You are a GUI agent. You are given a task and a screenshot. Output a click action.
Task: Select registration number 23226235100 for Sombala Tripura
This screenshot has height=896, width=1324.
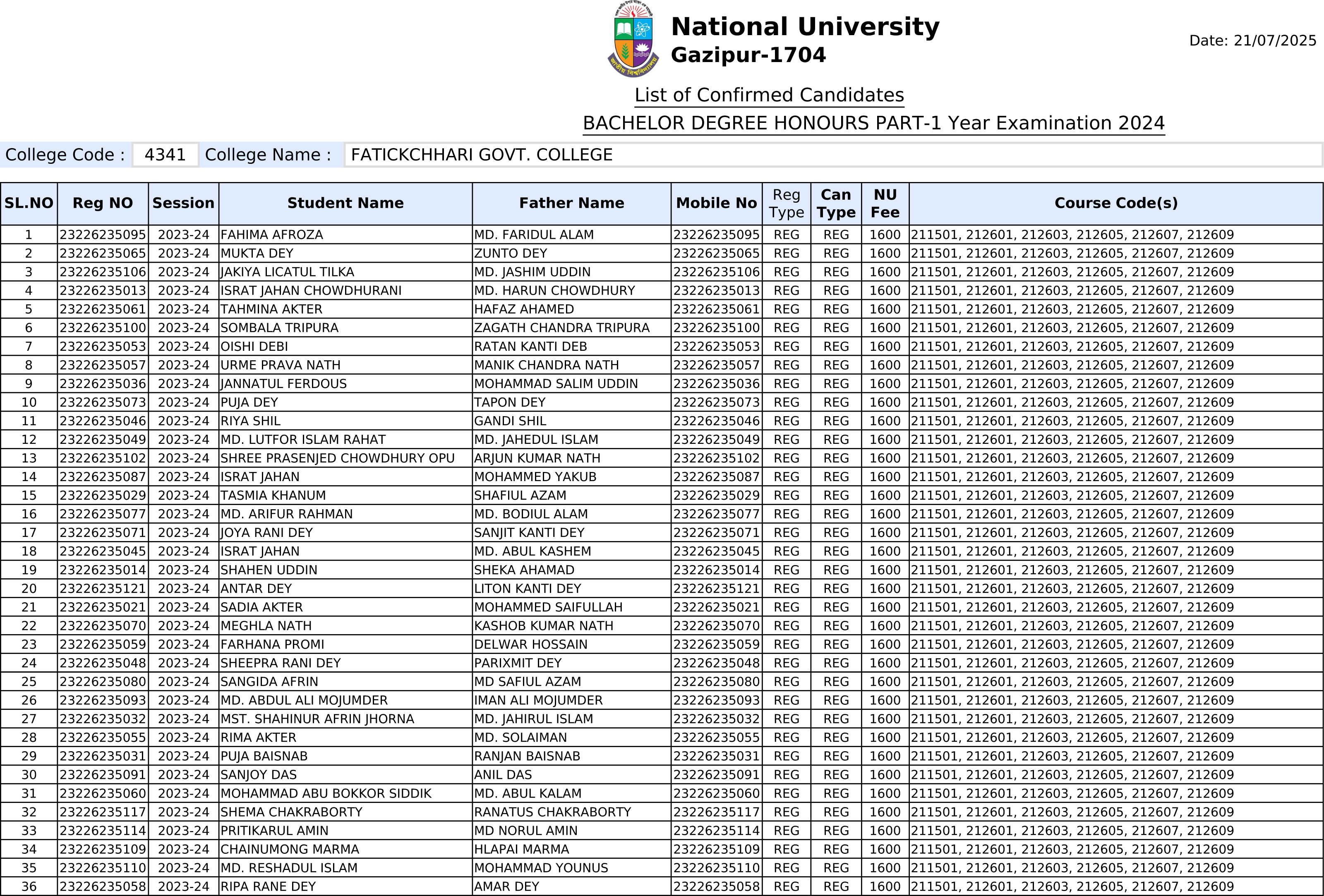tap(103, 328)
